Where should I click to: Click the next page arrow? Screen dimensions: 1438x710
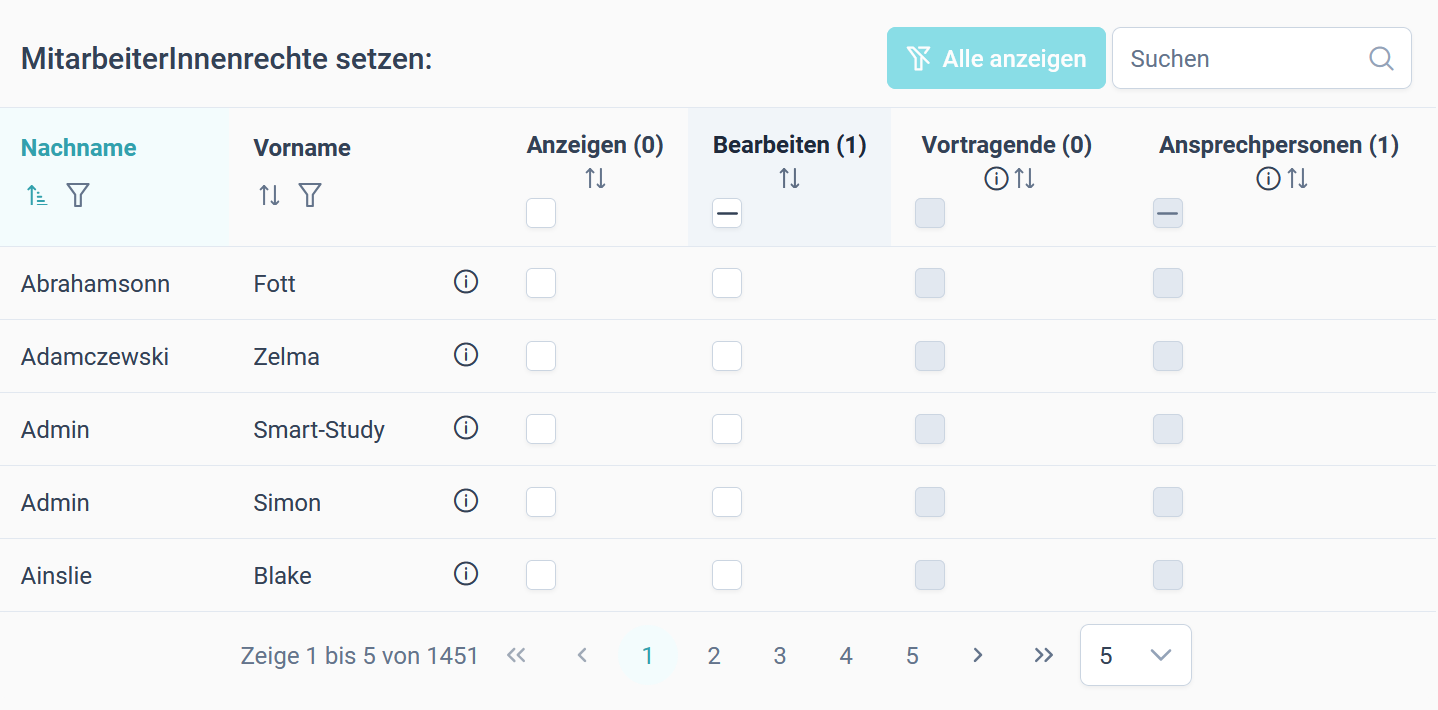978,655
